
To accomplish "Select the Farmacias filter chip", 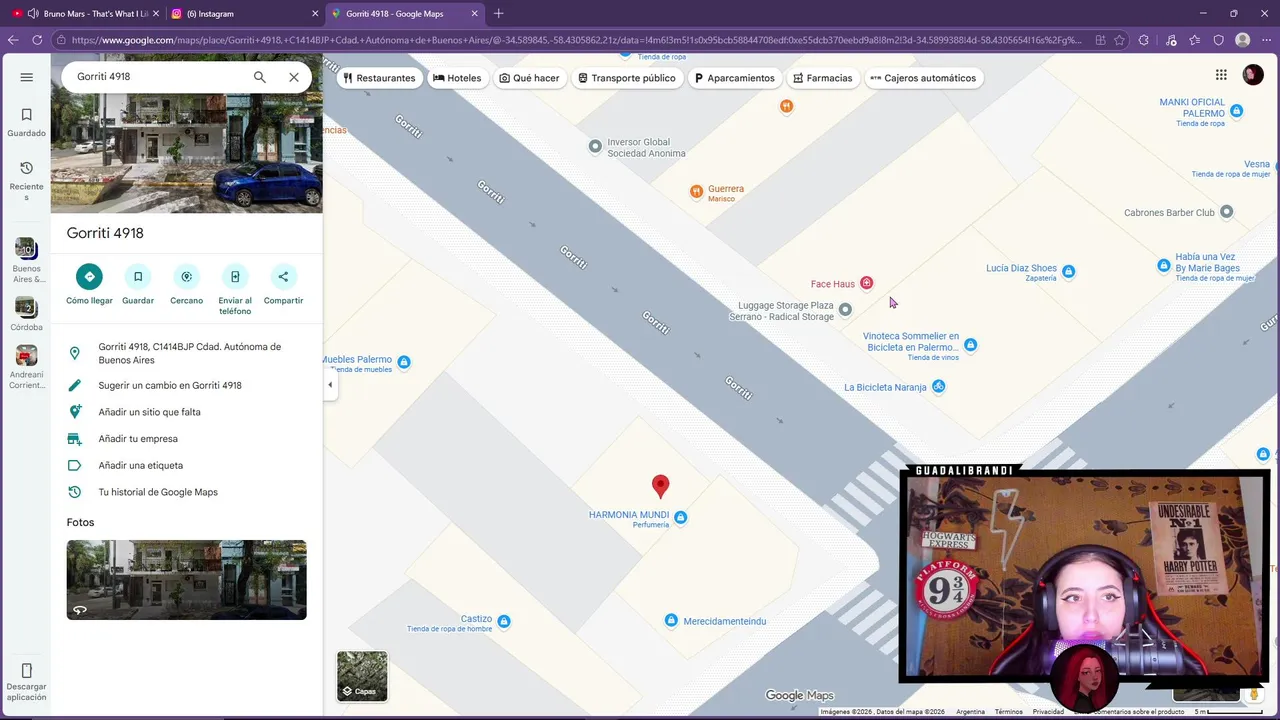I will (822, 78).
